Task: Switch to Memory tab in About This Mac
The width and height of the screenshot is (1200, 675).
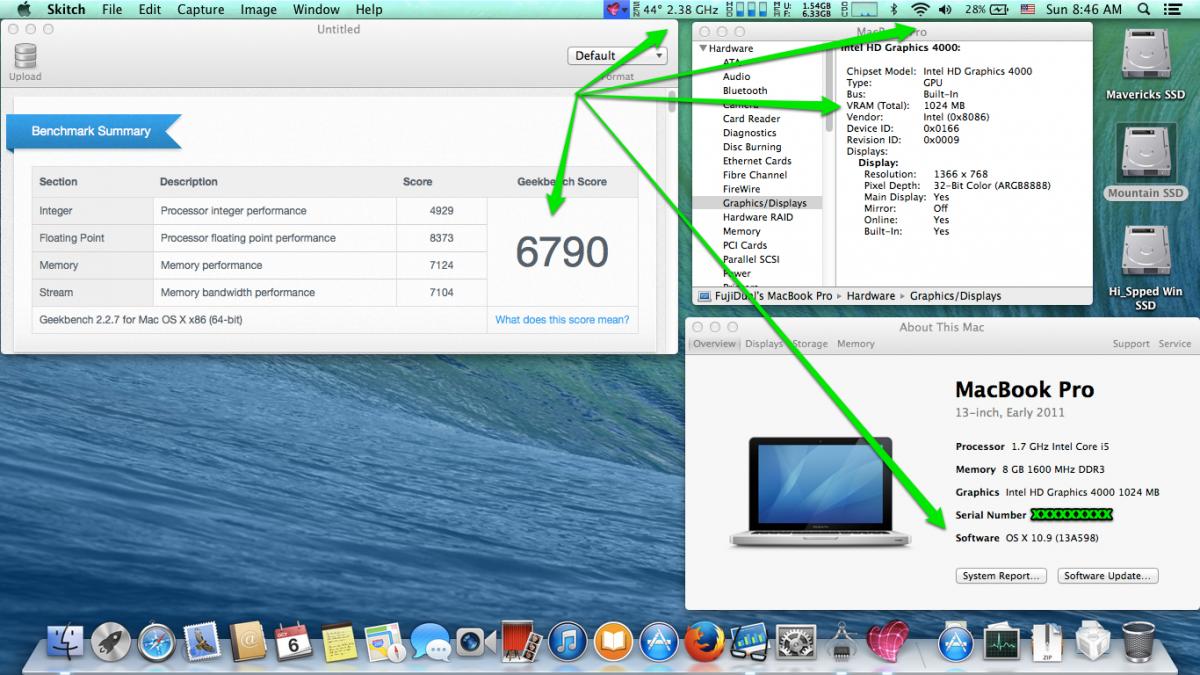Action: click(856, 344)
